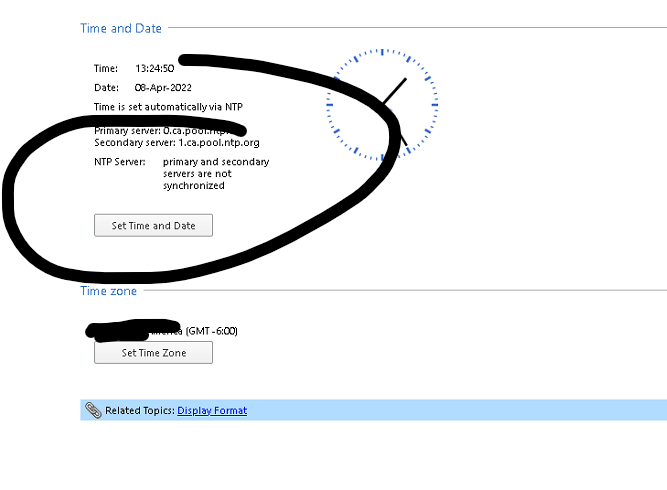The width and height of the screenshot is (667, 490).
Task: Click the date value 08-Apr-2022
Action: [164, 88]
